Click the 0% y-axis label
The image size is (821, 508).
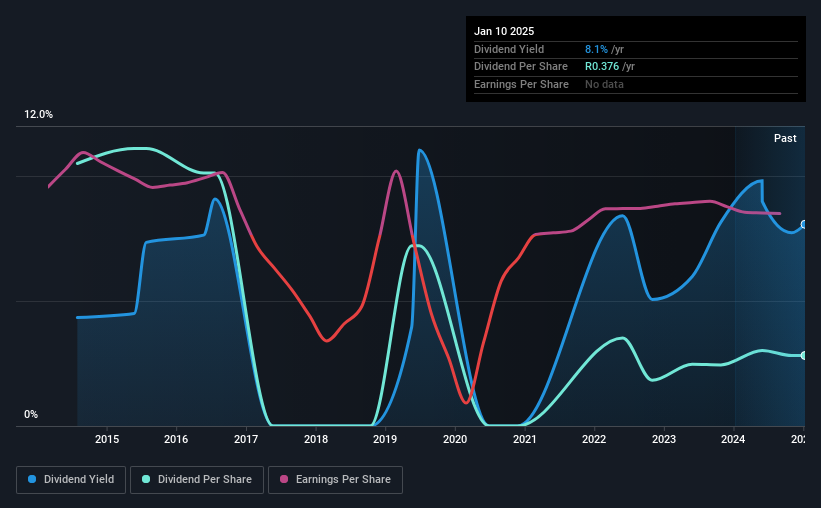point(31,414)
